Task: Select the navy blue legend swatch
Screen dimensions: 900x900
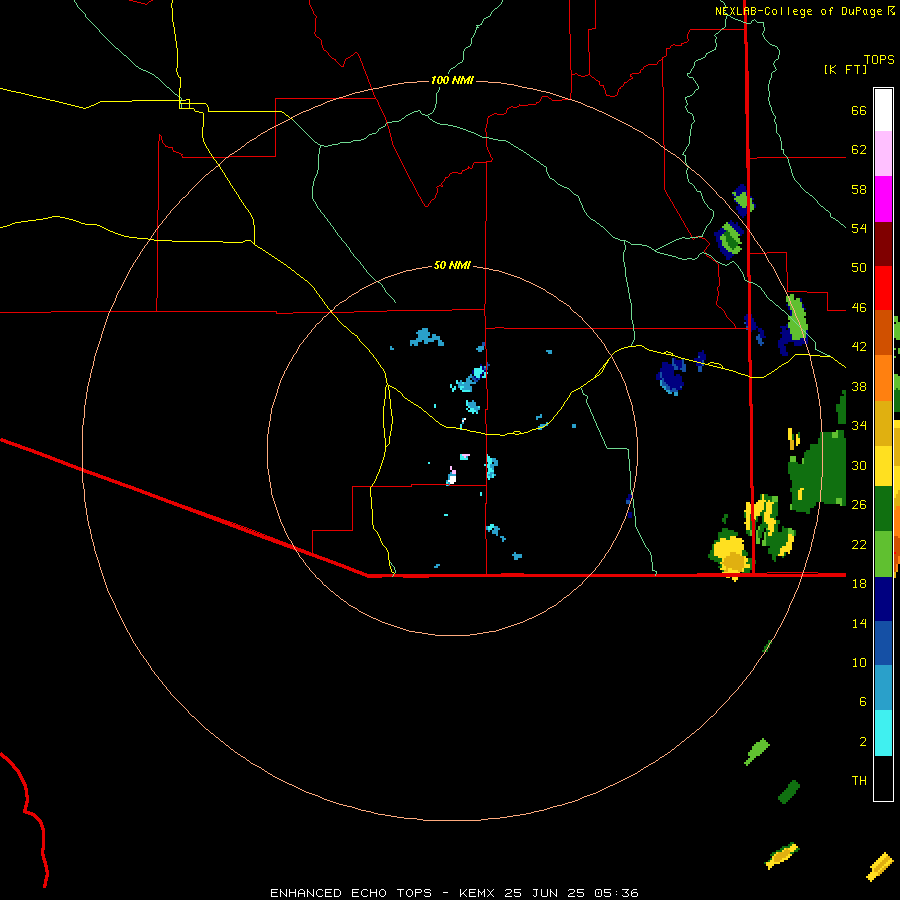Action: coord(883,599)
